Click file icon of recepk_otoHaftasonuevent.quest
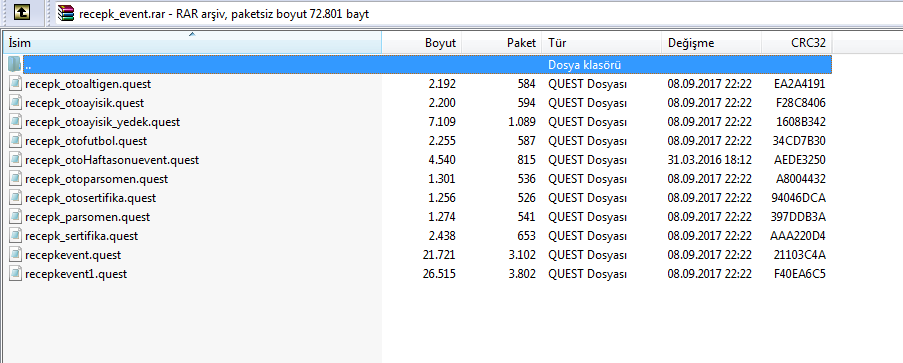 point(16,160)
